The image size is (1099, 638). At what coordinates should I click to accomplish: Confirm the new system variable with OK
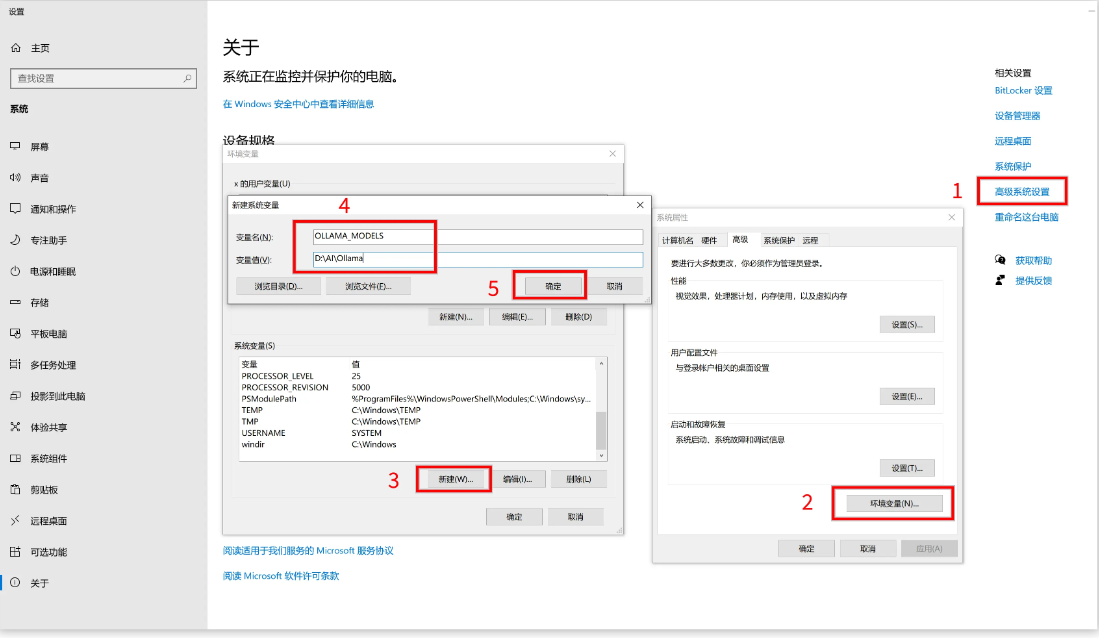point(553,286)
